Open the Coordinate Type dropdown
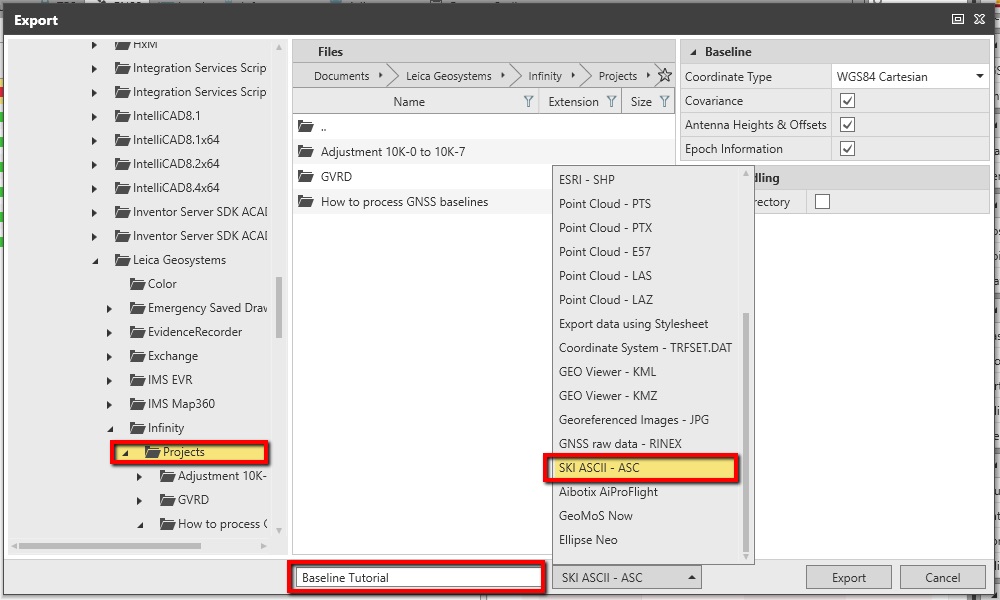This screenshot has width=1000, height=600. pos(978,77)
